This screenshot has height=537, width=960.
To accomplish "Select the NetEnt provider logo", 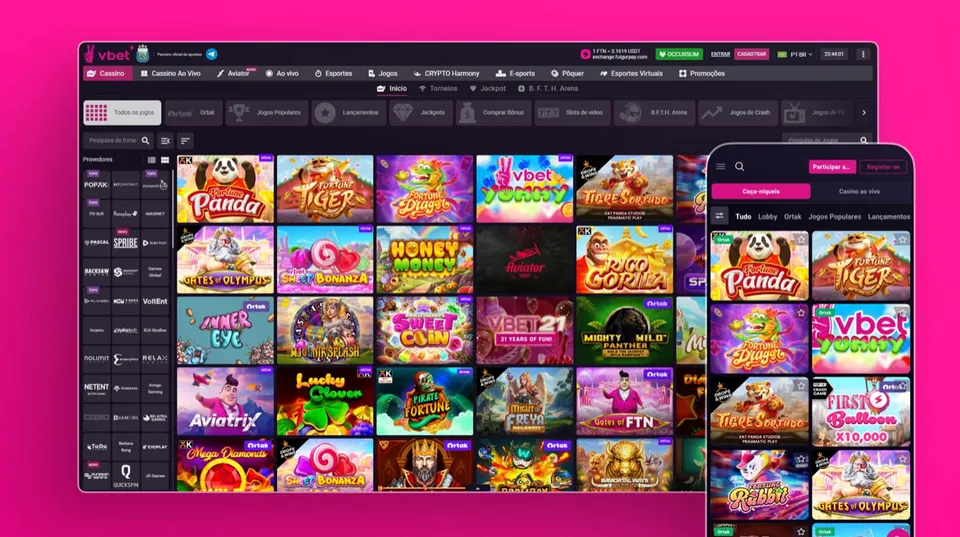I will 96,388.
